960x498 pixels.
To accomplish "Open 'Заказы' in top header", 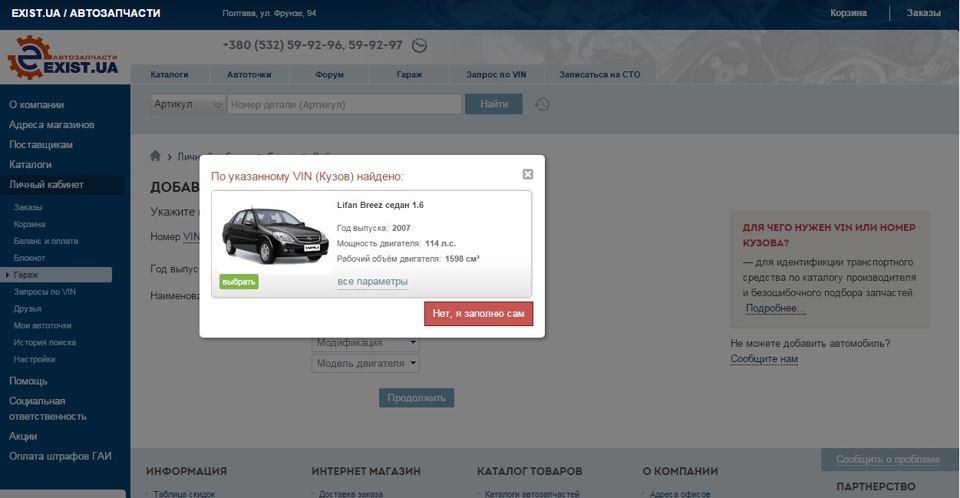I will point(923,13).
